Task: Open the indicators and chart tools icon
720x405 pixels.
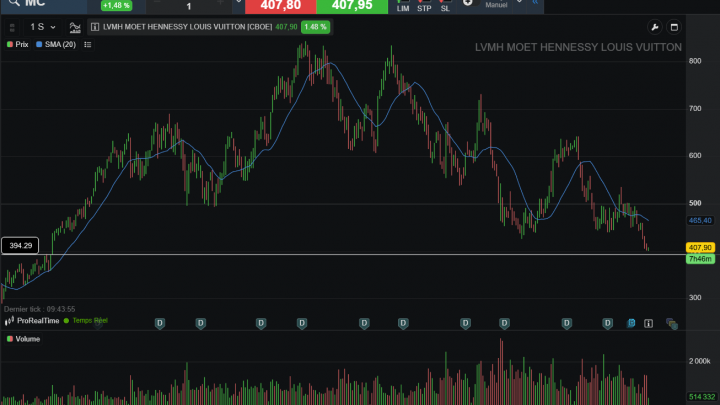Action: coord(75,28)
